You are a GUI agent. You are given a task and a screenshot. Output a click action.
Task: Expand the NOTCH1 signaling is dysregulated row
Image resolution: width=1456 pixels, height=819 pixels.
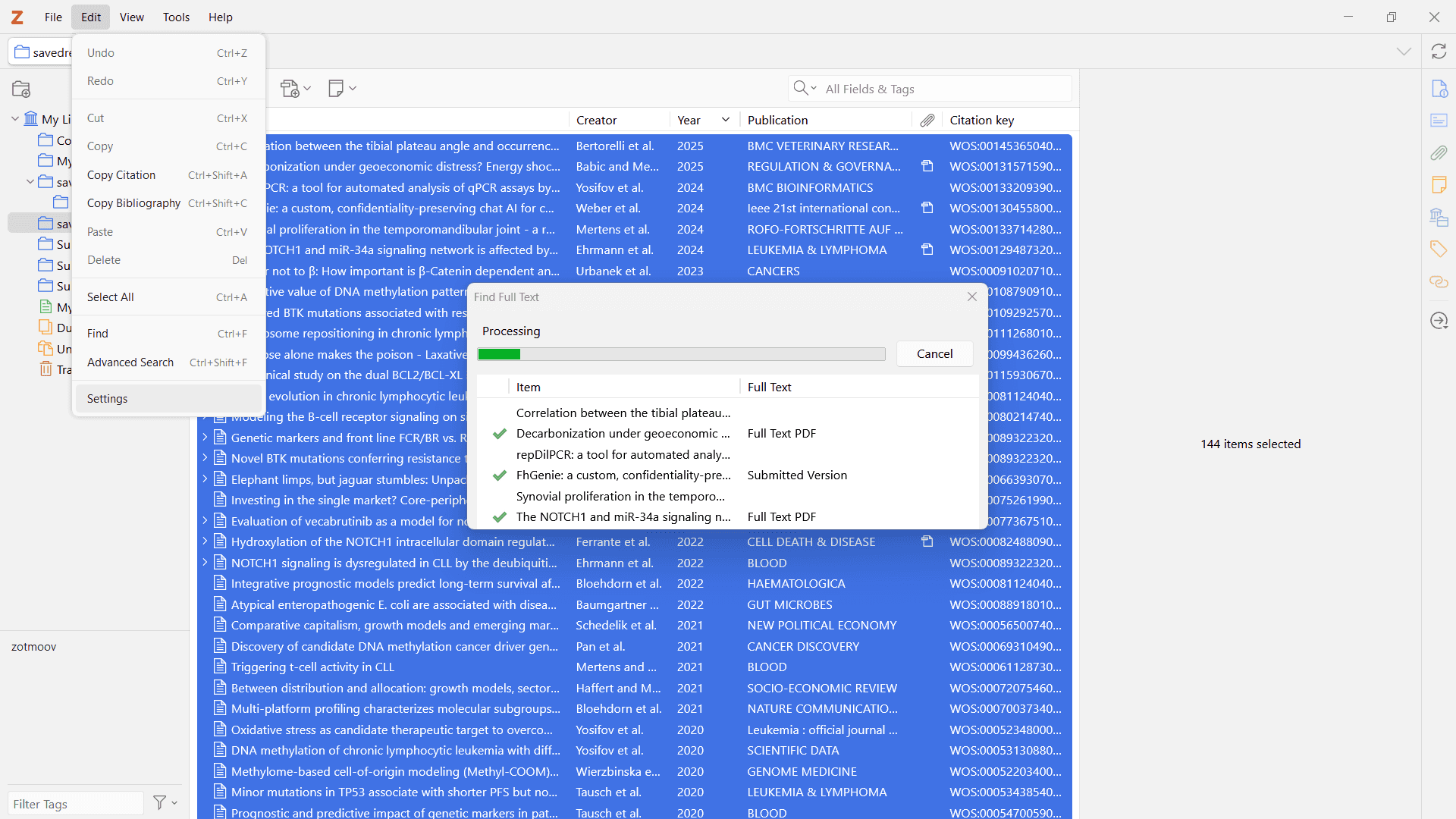[205, 562]
